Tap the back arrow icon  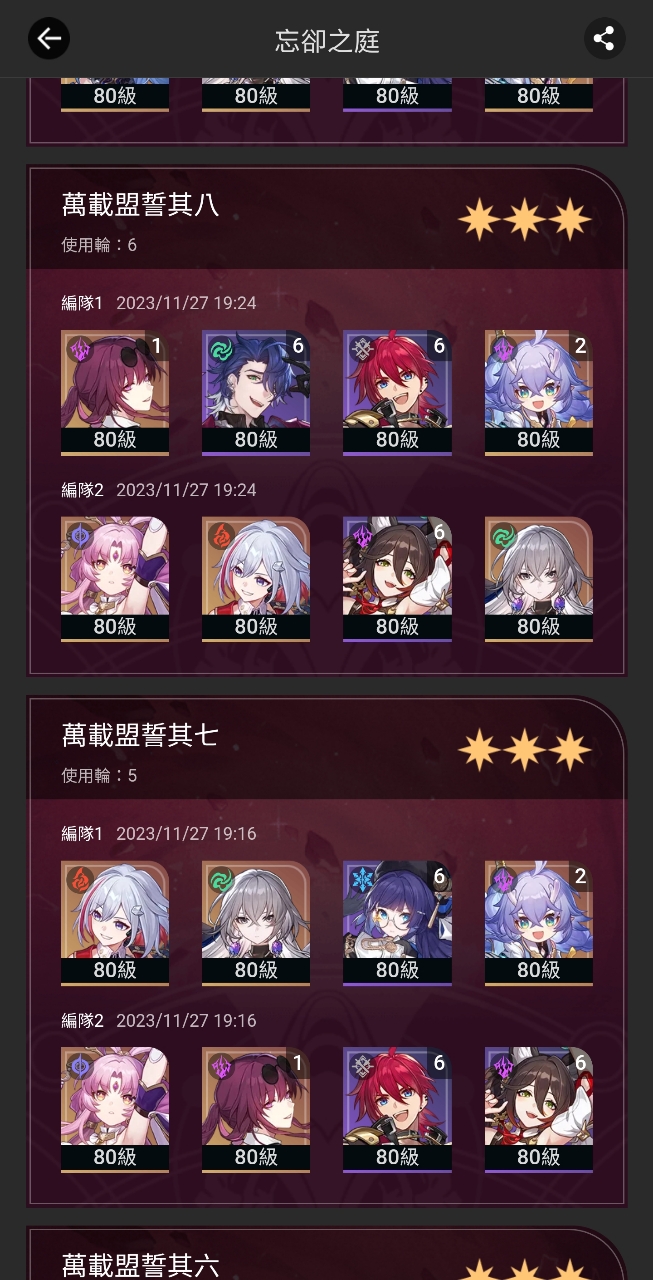[48, 39]
